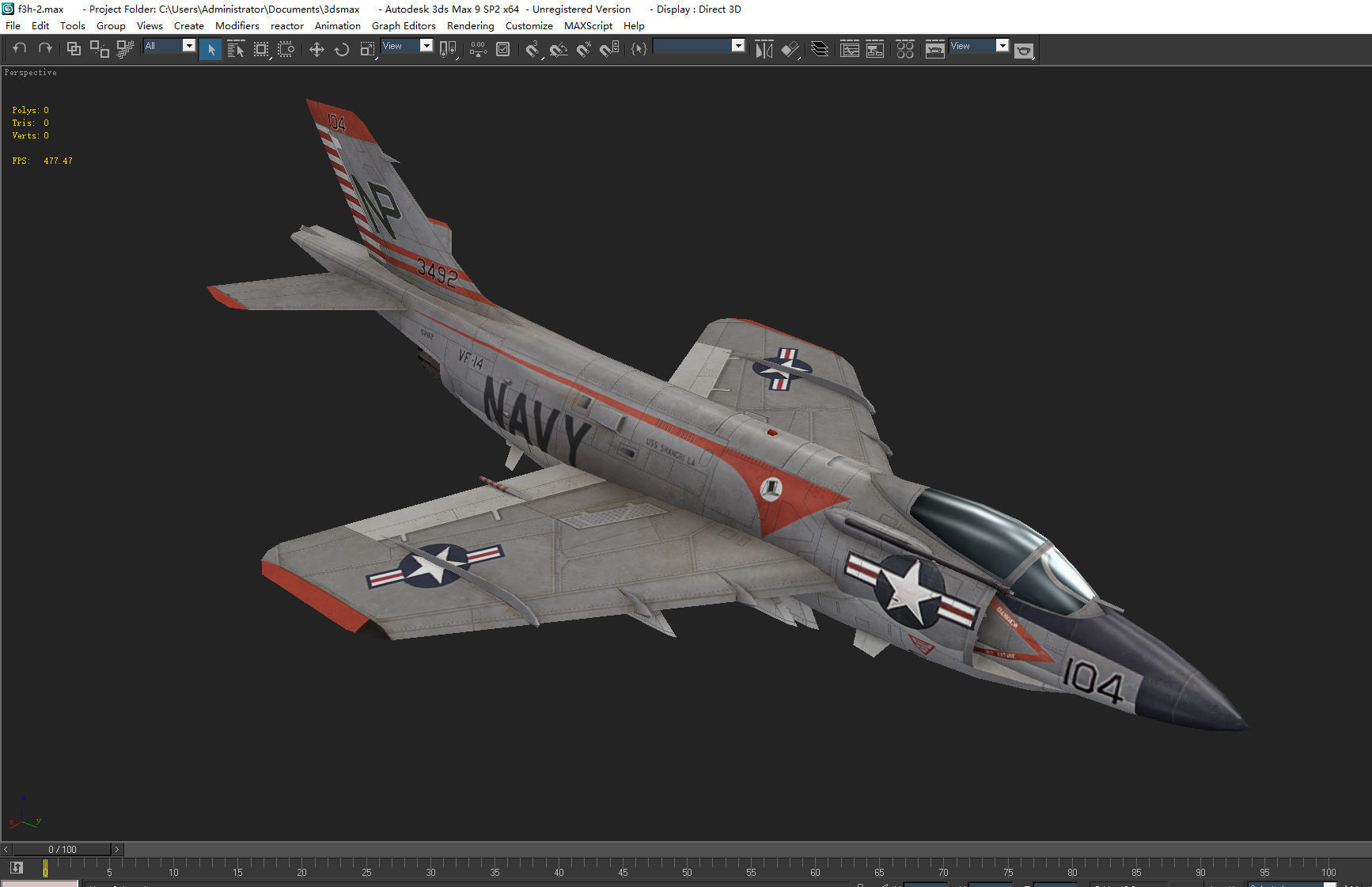Screen dimensions: 1372x887
Task: Click the Select and Manipulate icon
Action: 478,49
